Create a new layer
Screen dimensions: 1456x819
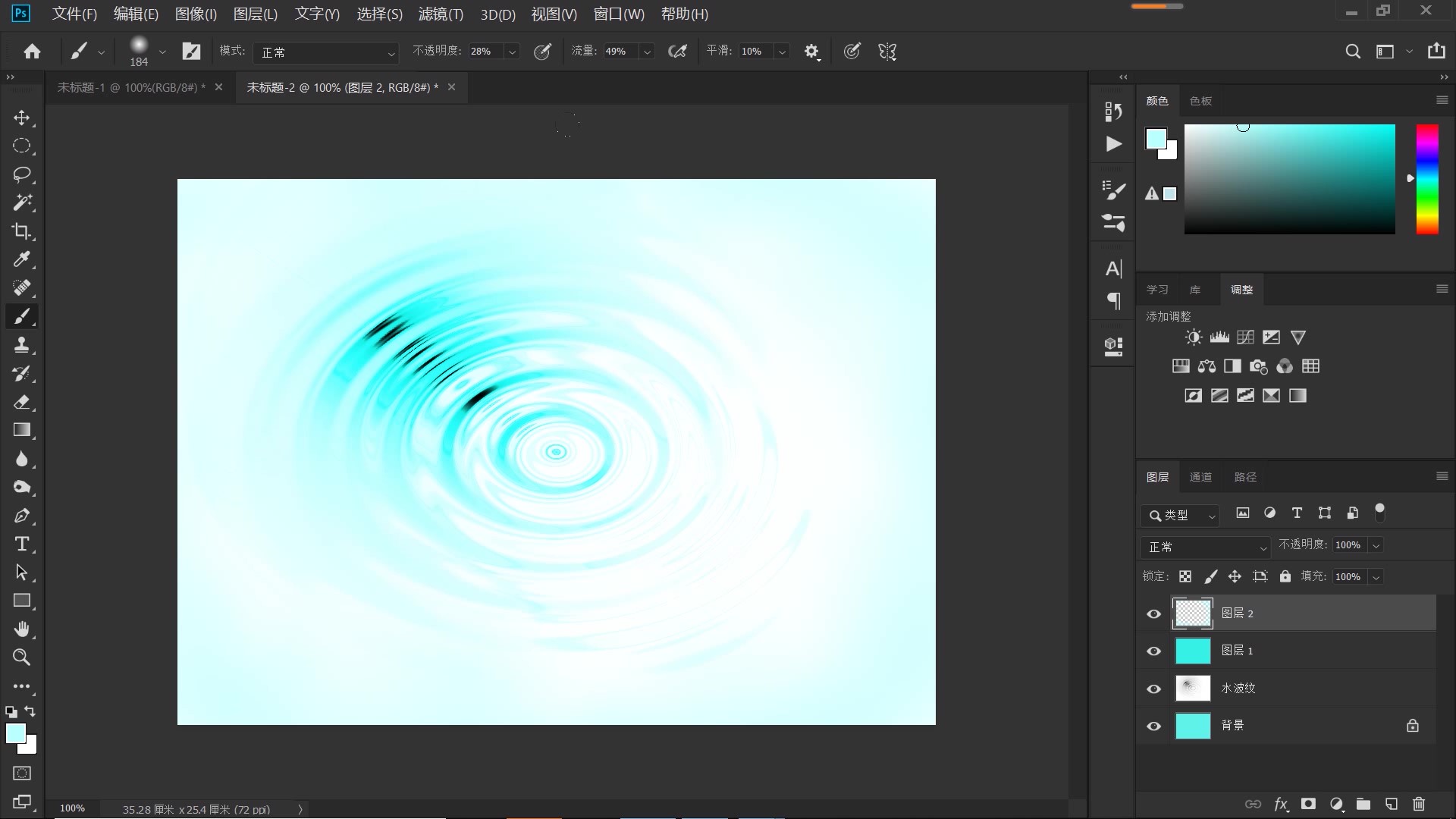1391,804
